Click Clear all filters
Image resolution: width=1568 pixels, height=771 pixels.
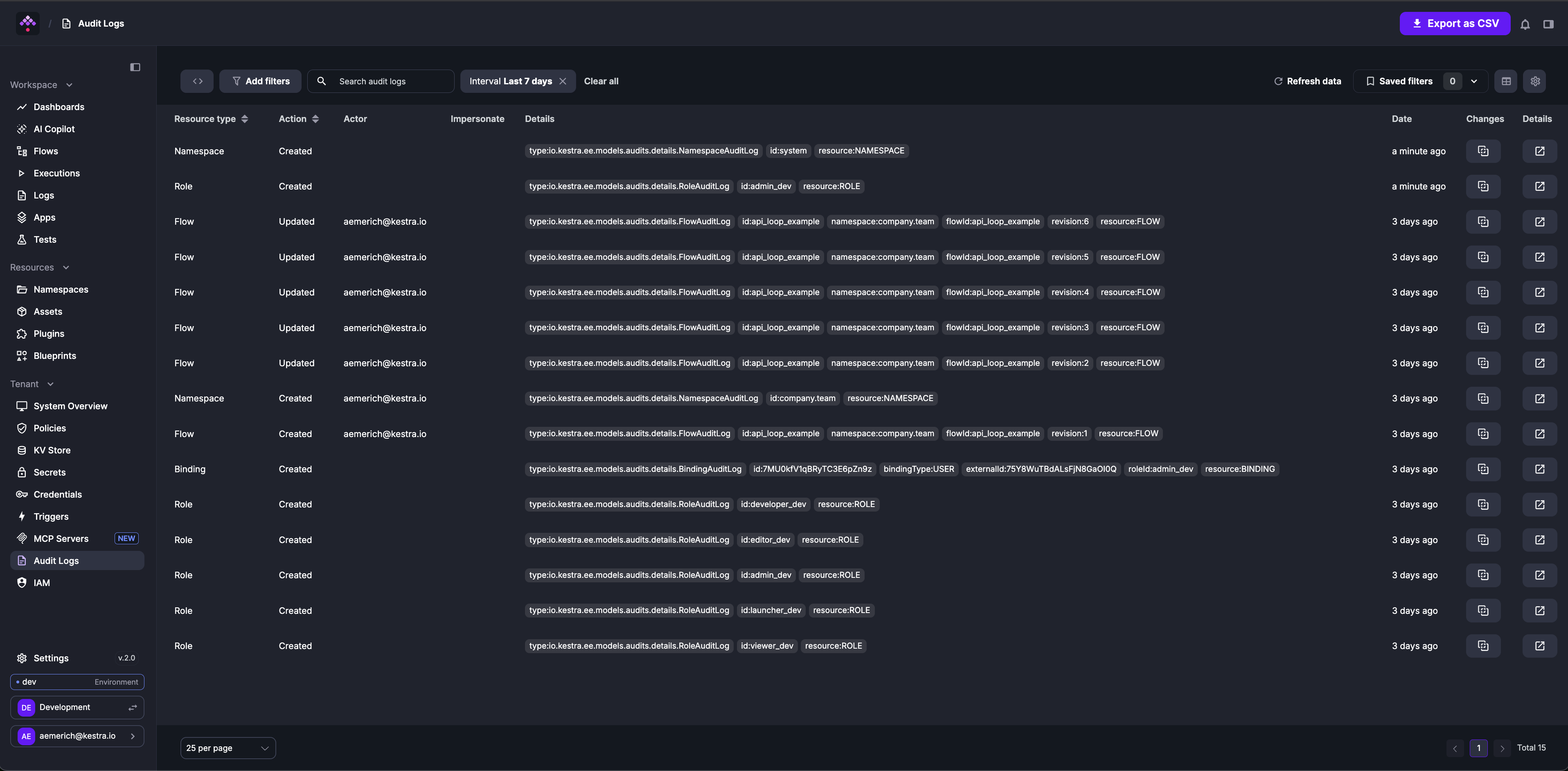click(601, 81)
